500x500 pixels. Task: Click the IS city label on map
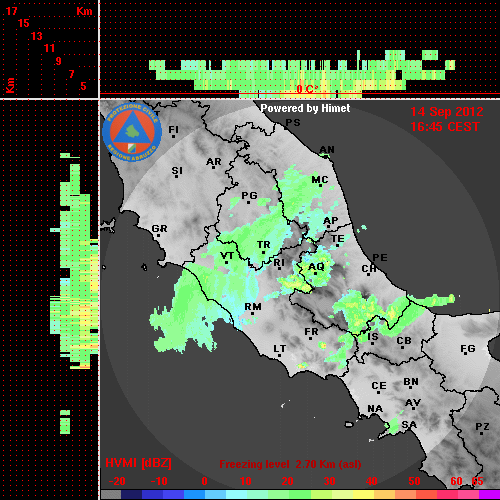coord(373,337)
